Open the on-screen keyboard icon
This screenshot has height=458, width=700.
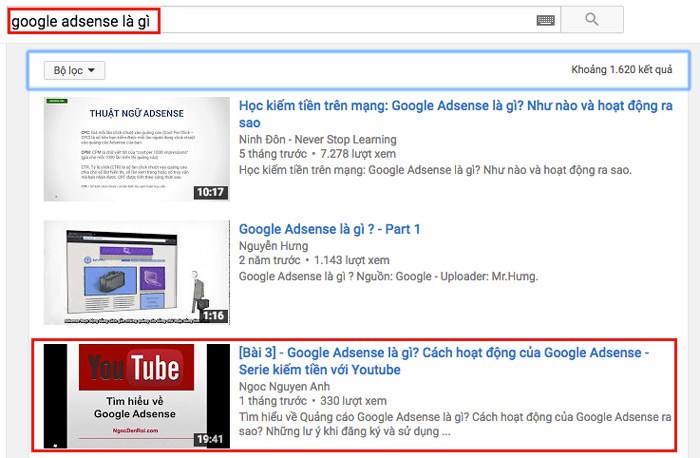click(545, 20)
